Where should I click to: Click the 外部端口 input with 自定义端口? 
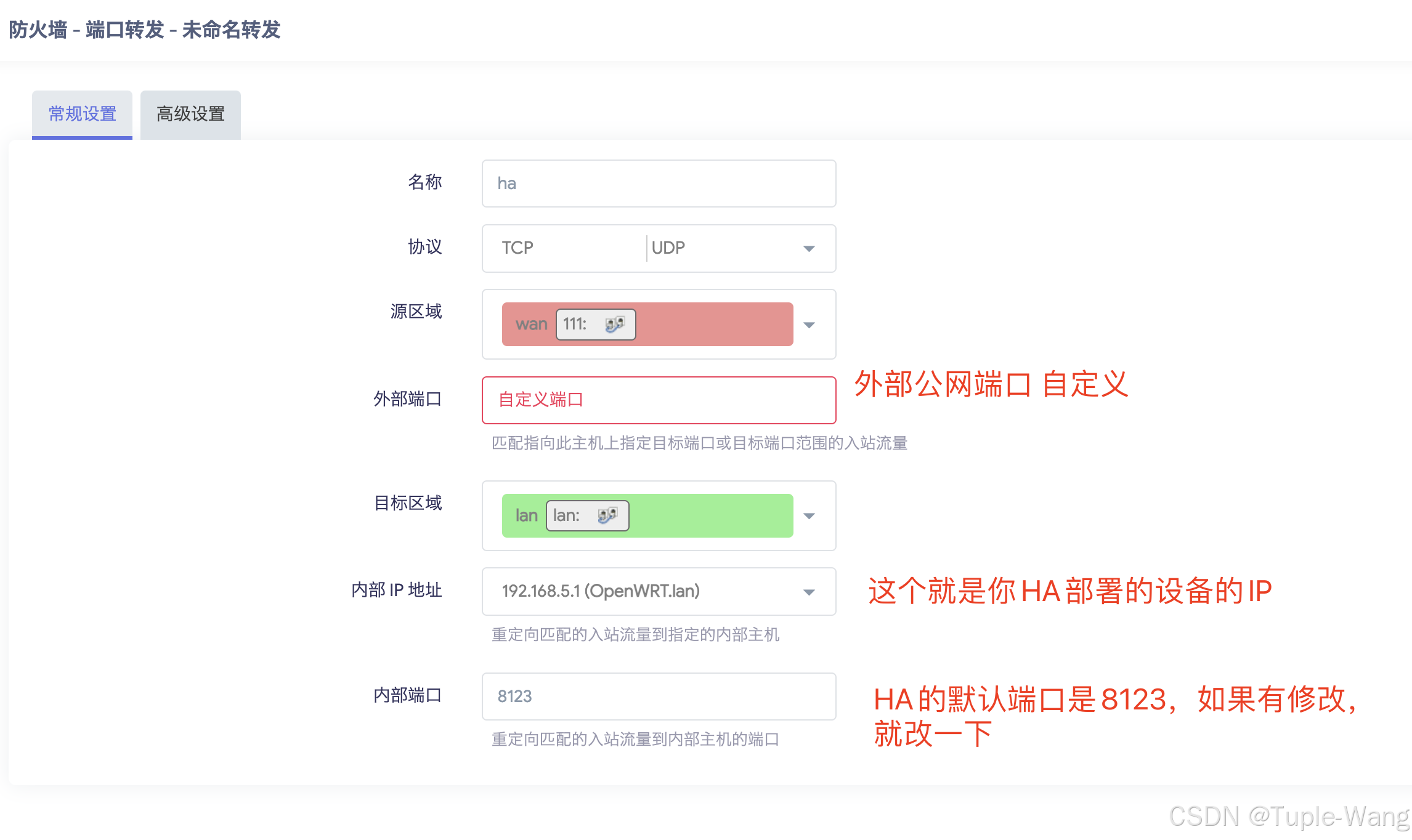point(658,400)
